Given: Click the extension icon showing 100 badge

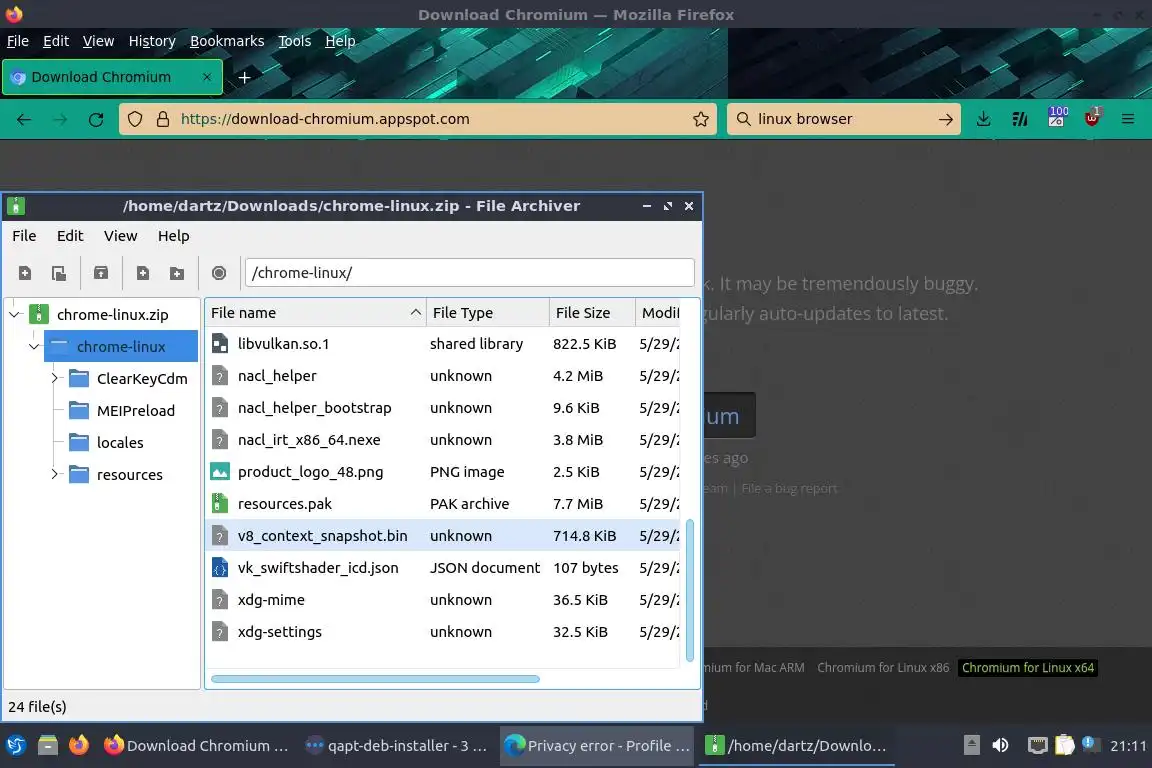Looking at the screenshot, I should (1056, 118).
